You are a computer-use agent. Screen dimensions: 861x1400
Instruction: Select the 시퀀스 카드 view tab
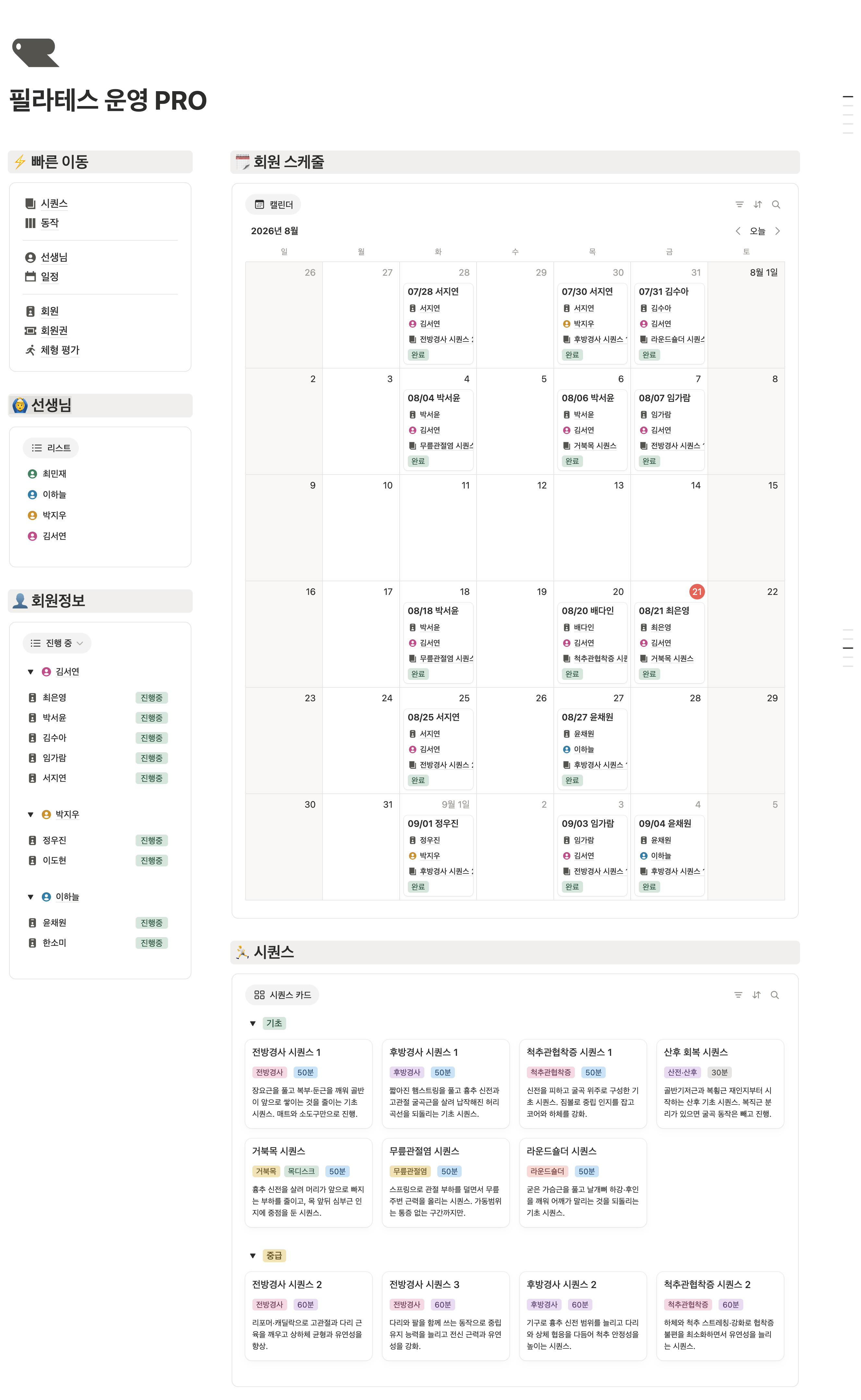pyautogui.click(x=283, y=995)
